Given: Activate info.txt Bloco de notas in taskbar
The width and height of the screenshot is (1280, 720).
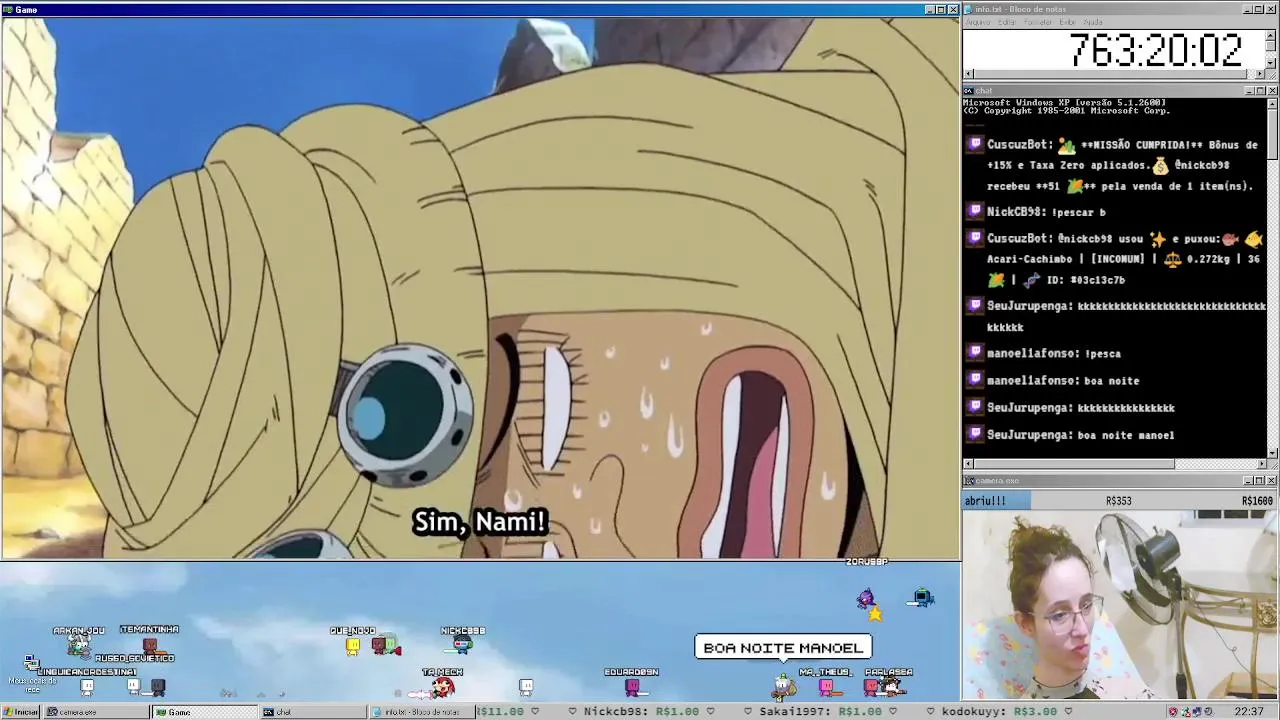Looking at the screenshot, I should click(x=421, y=712).
